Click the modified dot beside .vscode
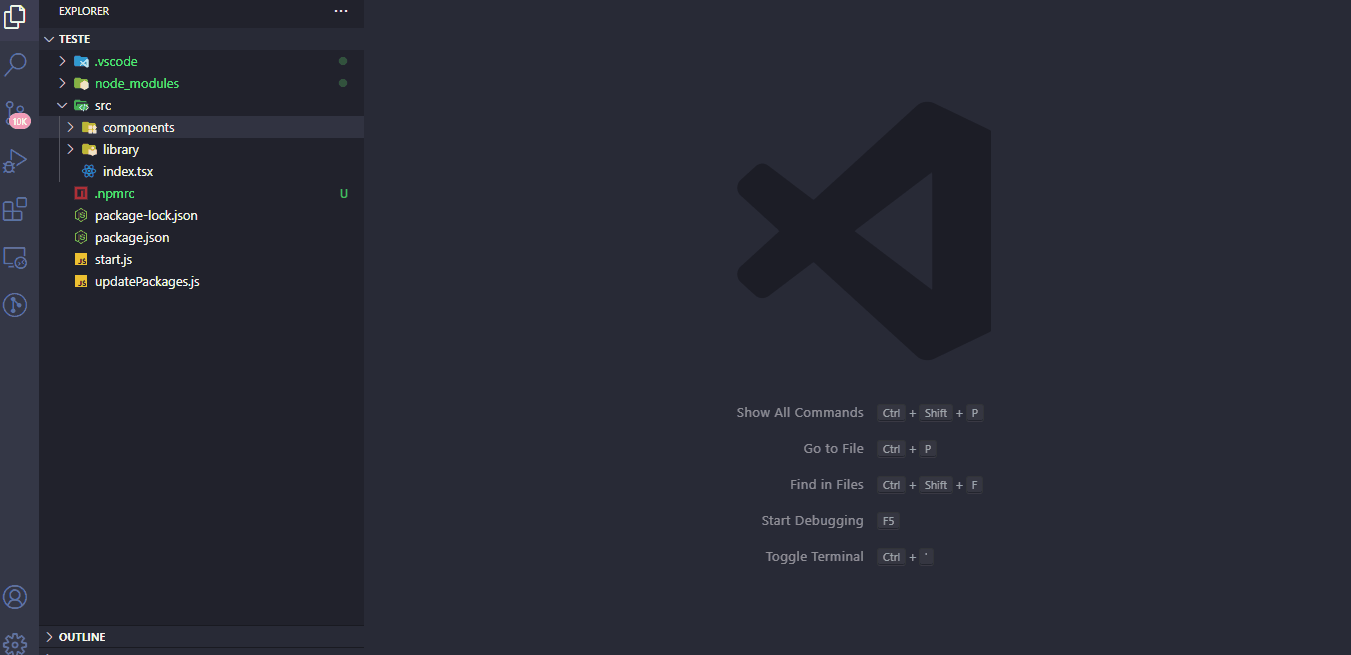1351x655 pixels. click(x=343, y=61)
